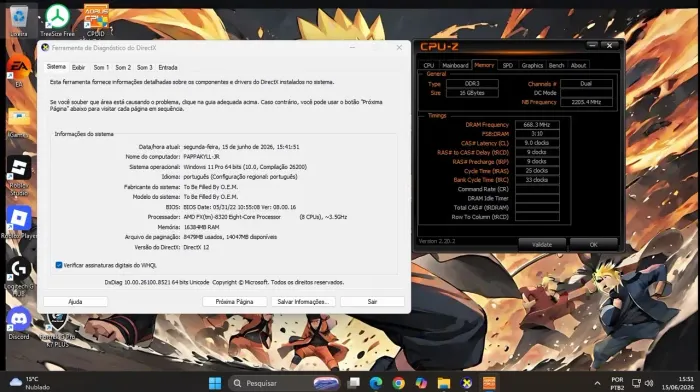Click the Windows Start button on the taskbar

tap(215, 383)
